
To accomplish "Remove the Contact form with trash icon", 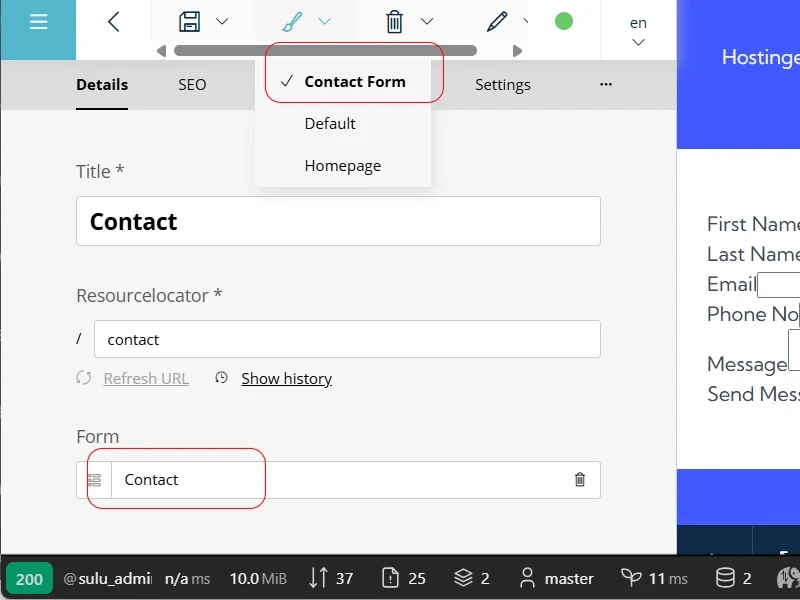I will click(580, 480).
